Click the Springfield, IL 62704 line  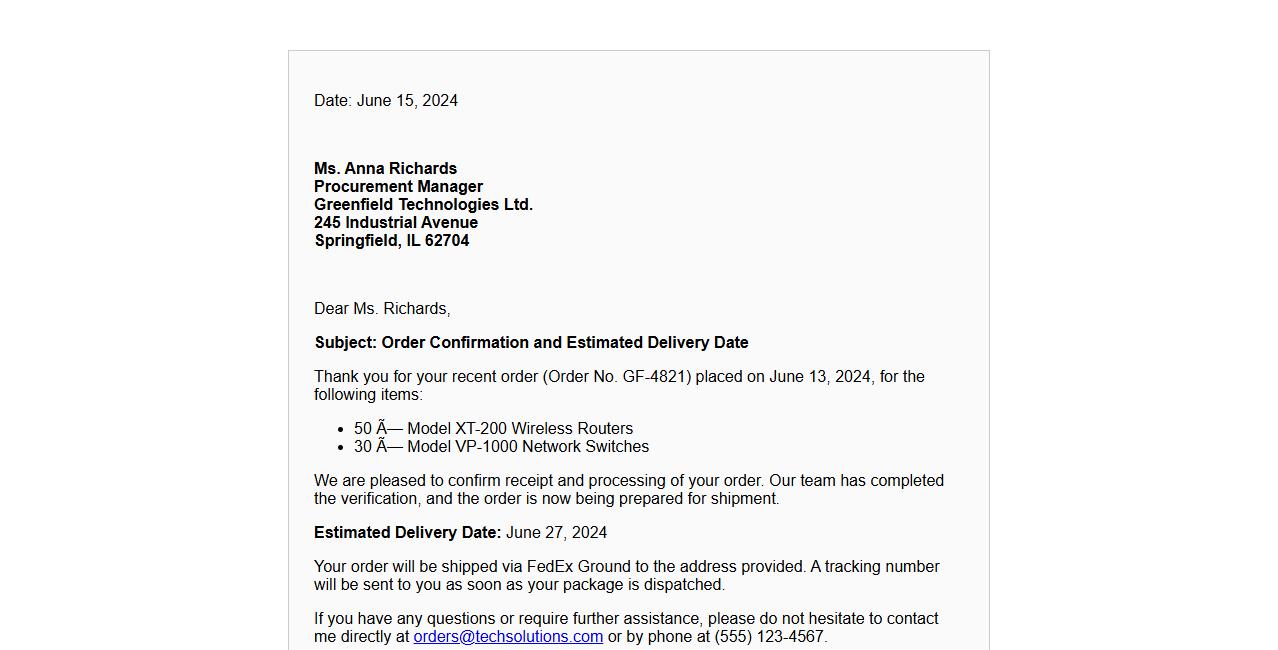[392, 241]
